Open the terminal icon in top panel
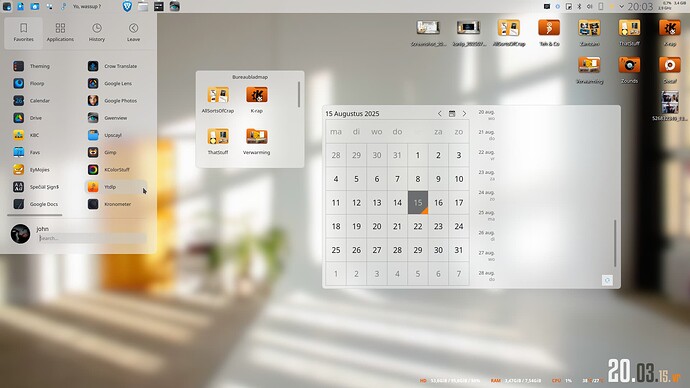This screenshot has width=690, height=388. point(159,6)
